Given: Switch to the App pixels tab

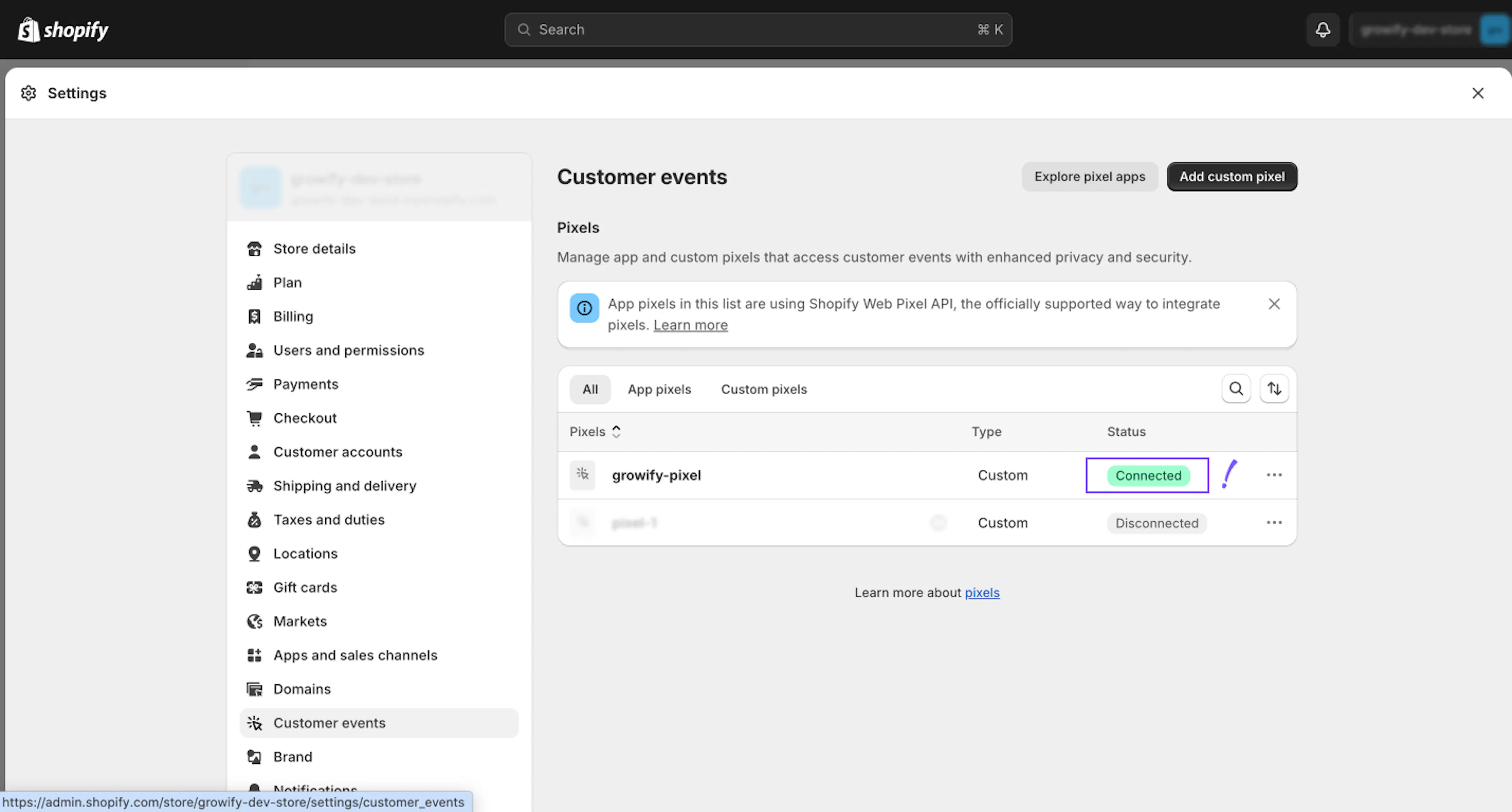Looking at the screenshot, I should tap(659, 389).
